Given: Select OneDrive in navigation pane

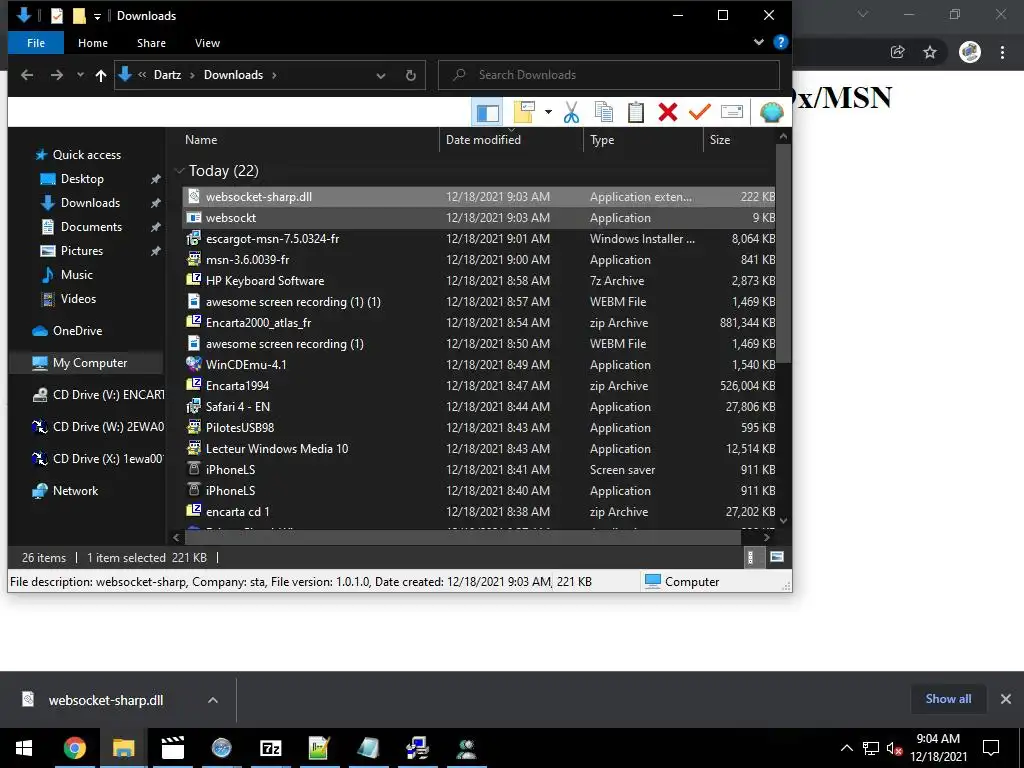Looking at the screenshot, I should click(x=77, y=330).
